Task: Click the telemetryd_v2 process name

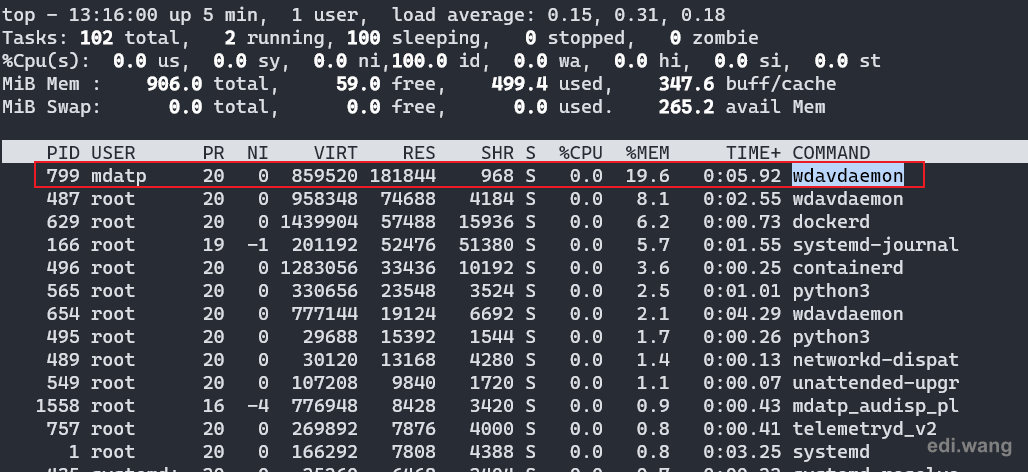Action: (x=864, y=429)
